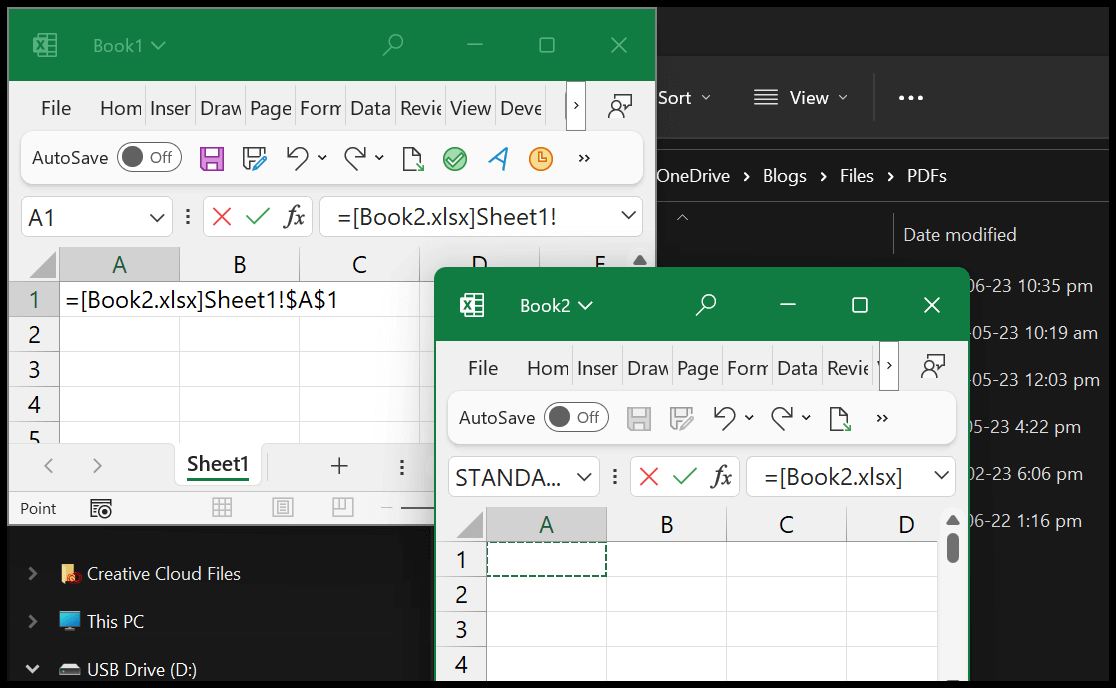The image size is (1116, 688).
Task: Open File menu in Book2
Action: [x=483, y=368]
